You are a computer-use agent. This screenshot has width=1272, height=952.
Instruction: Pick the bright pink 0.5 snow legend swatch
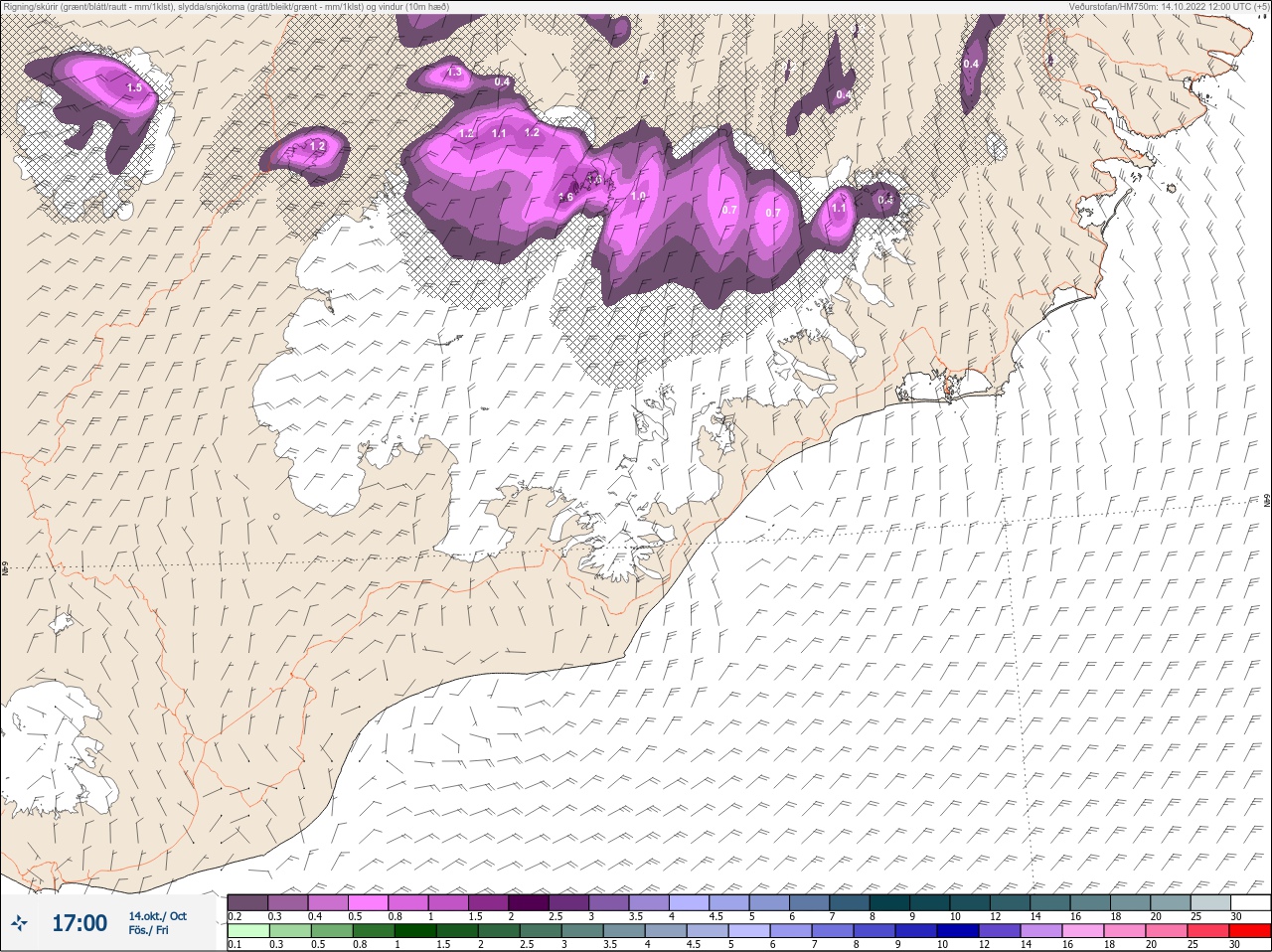[x=368, y=901]
